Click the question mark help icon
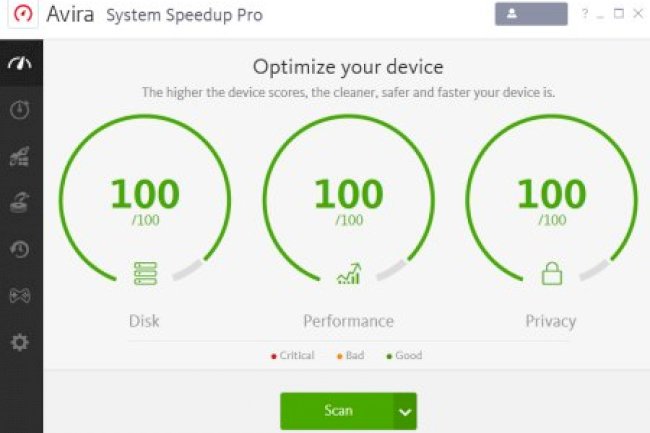650x433 pixels. click(585, 14)
